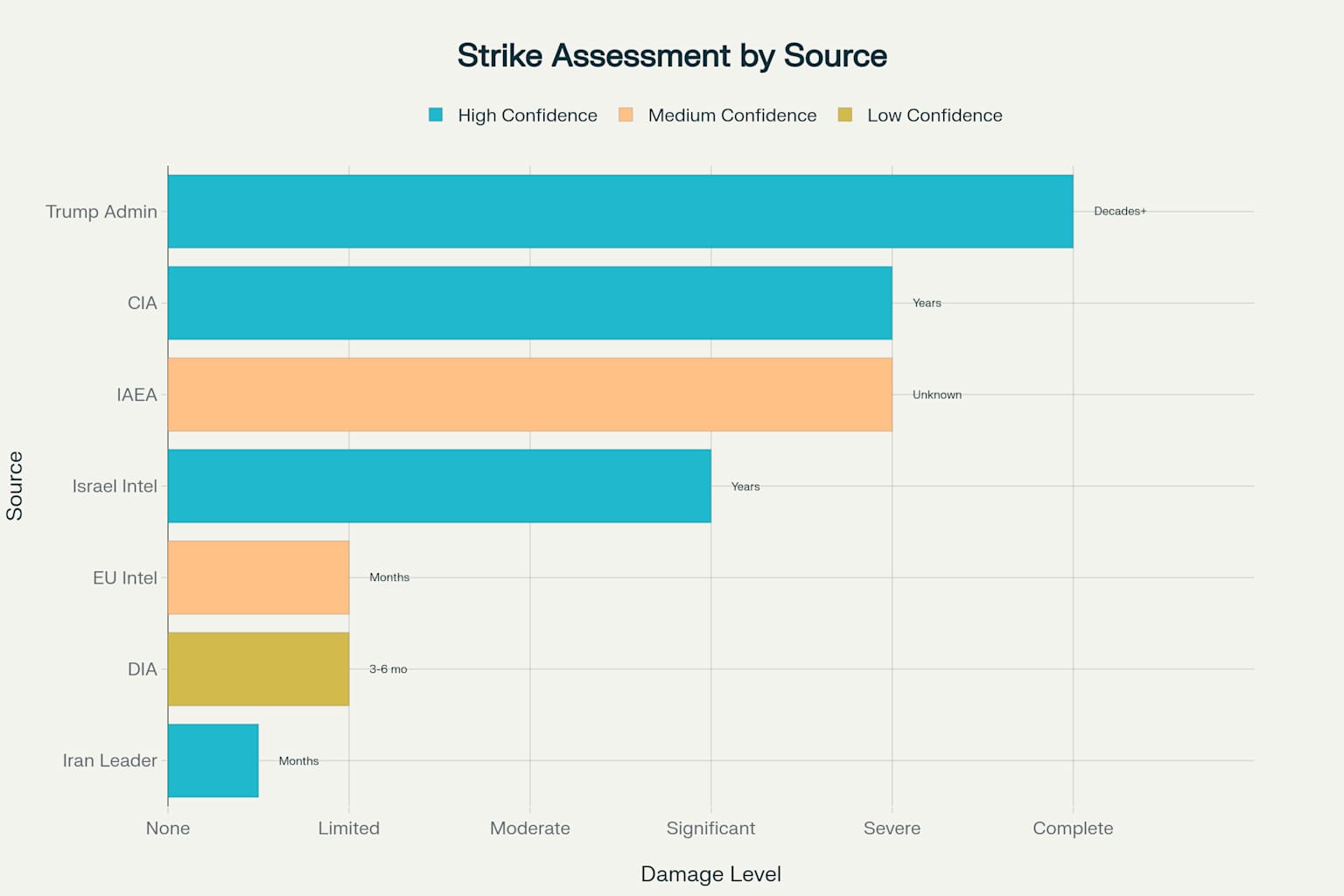1344x896 pixels.
Task: Click the Months annotation beside the EU Intel bar
Action: click(389, 577)
